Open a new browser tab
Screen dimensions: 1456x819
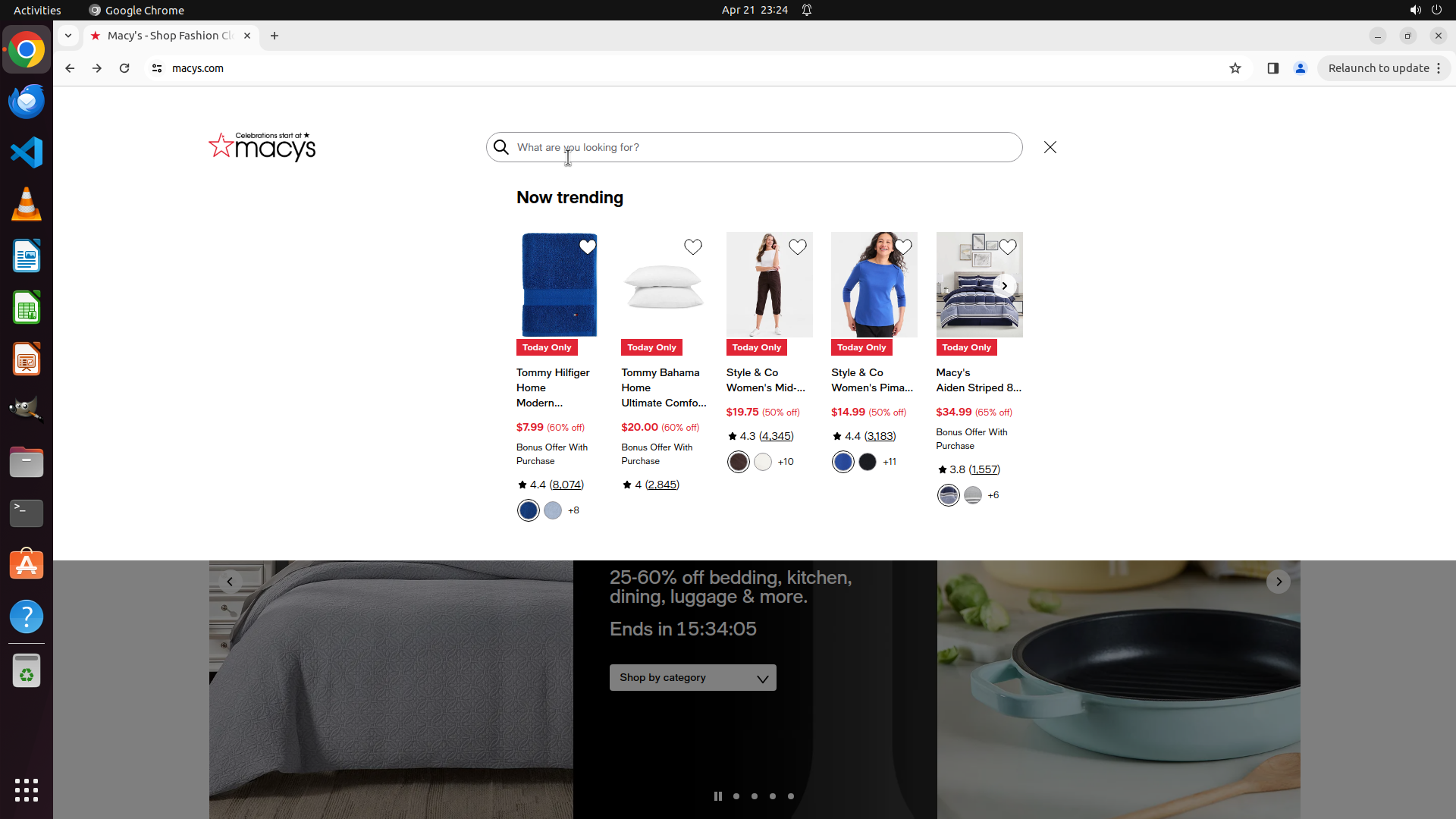[275, 36]
